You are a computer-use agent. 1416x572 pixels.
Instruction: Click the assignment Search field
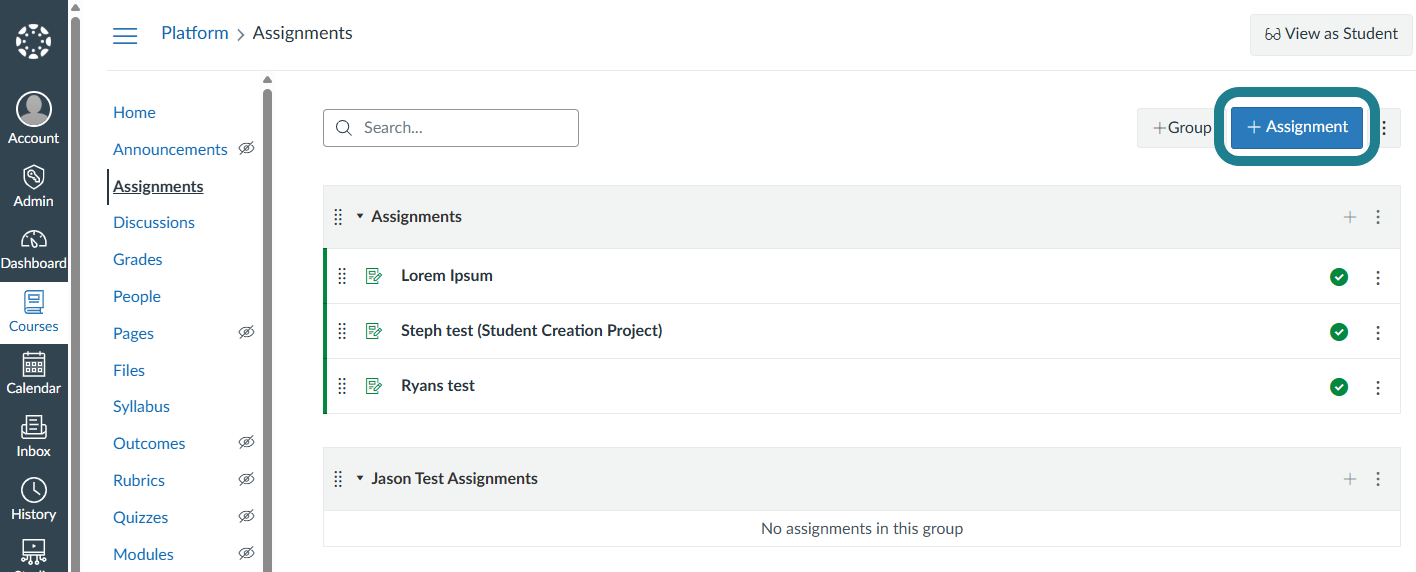(451, 127)
